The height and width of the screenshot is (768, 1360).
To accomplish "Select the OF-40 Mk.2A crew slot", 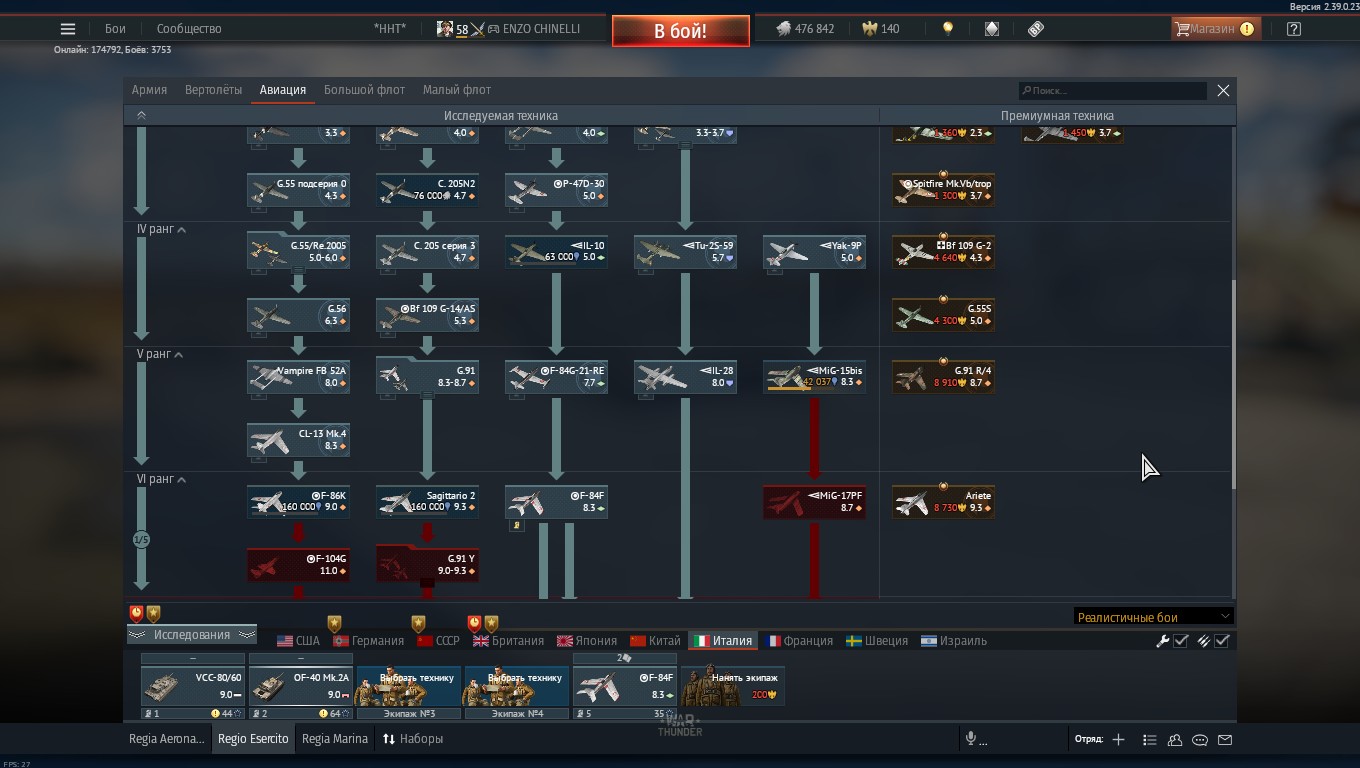I will 301,686.
